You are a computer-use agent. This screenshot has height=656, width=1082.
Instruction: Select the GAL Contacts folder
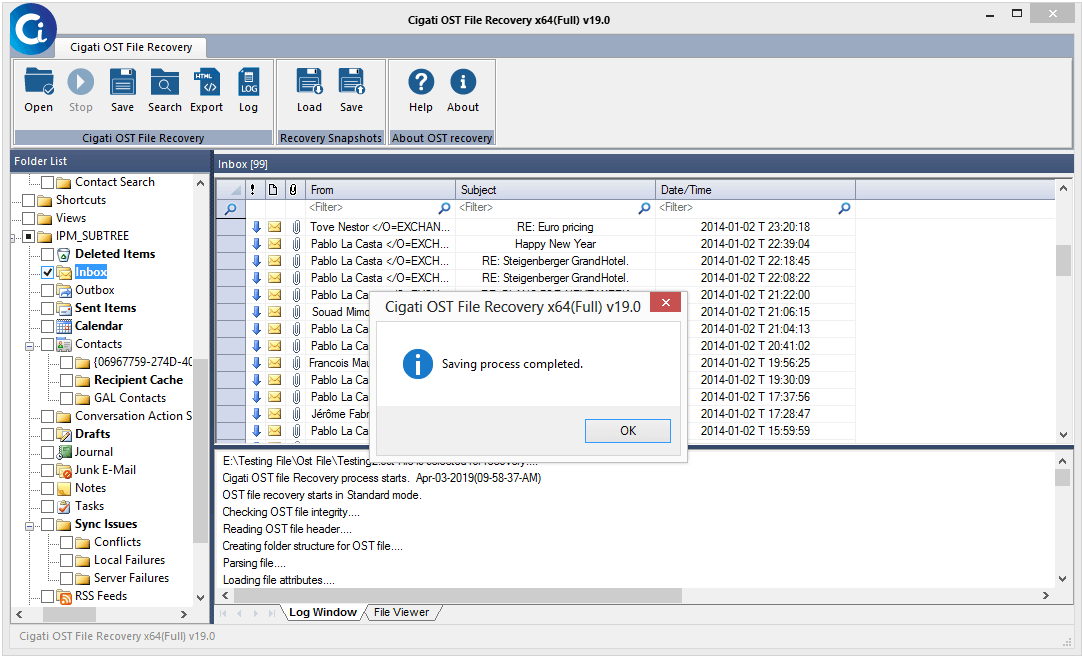click(x=130, y=398)
